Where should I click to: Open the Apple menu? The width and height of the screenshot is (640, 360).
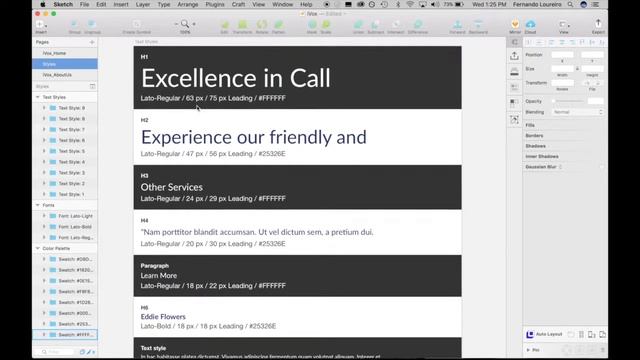[43, 4]
